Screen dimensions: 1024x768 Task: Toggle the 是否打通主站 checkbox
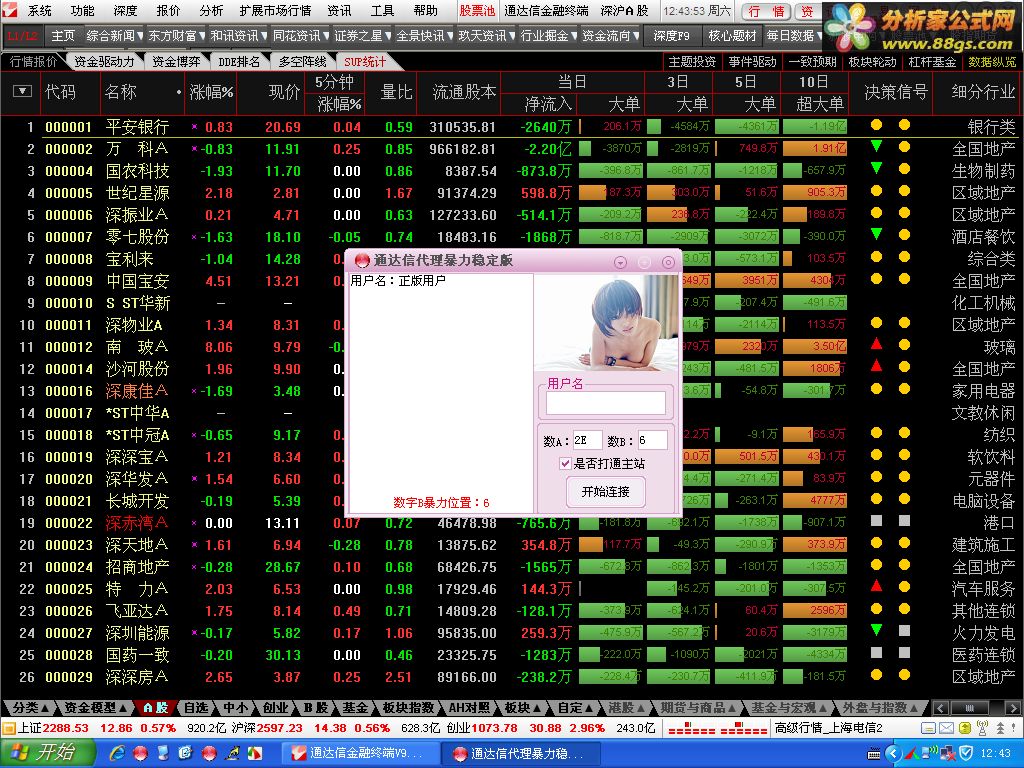(x=566, y=464)
